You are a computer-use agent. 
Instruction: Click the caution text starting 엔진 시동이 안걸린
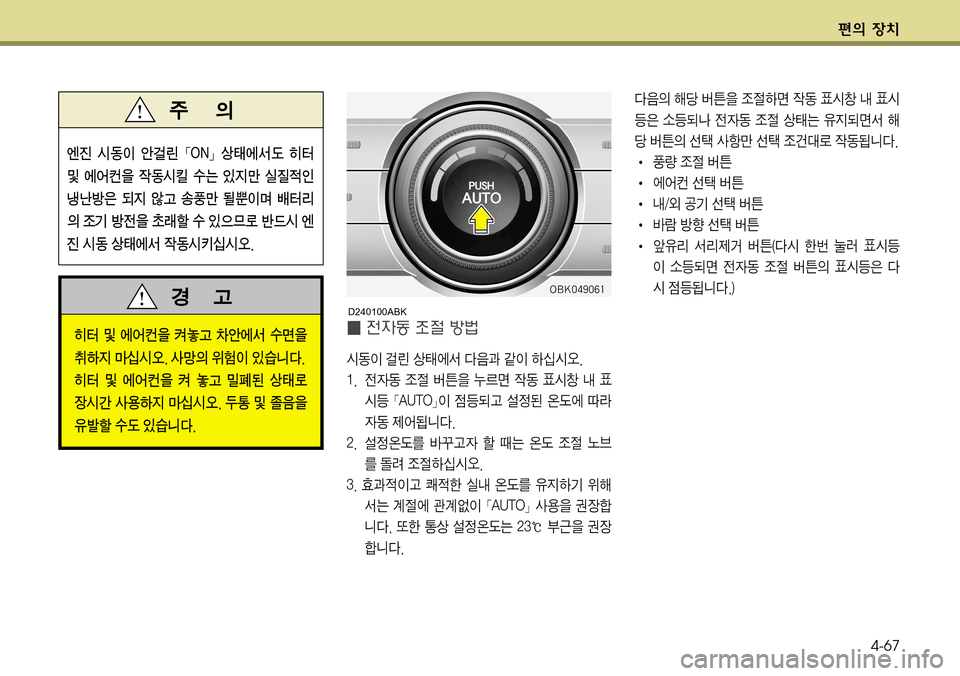[x=190, y=198]
